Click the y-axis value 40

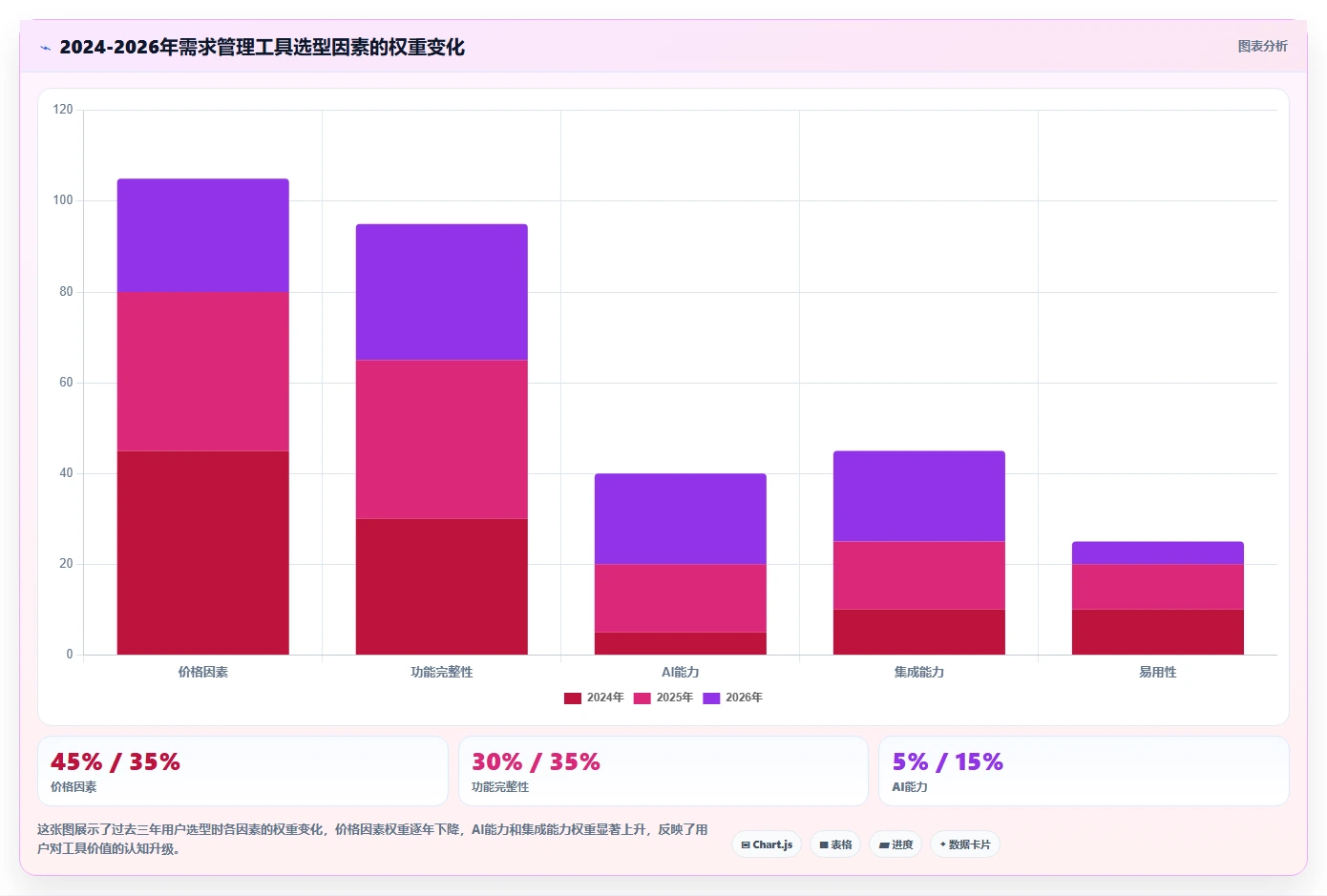(66, 473)
